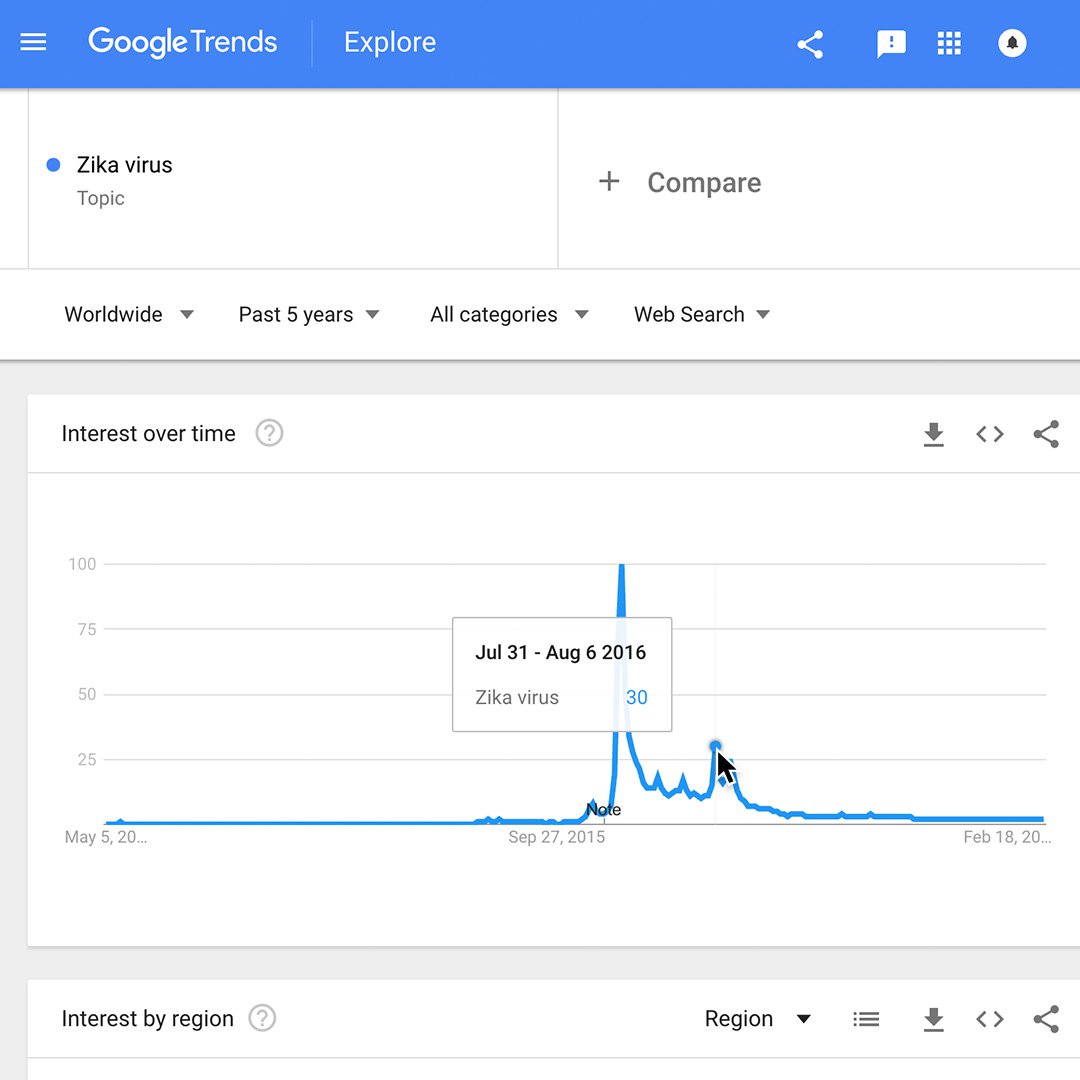
Task: Embed the Interest over time chart
Action: coord(989,434)
